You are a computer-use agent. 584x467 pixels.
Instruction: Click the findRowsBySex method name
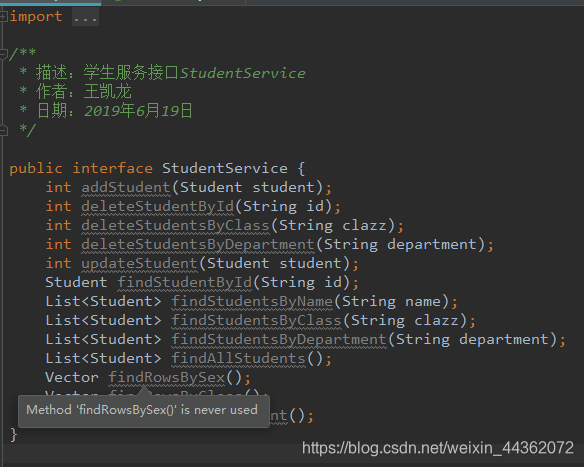(167, 378)
